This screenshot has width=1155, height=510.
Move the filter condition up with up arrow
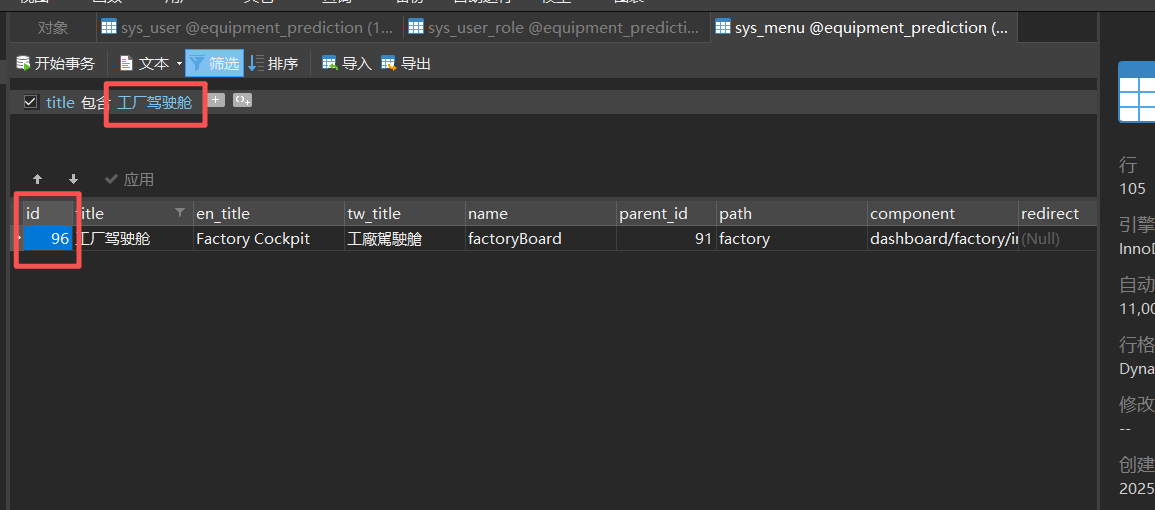click(38, 179)
